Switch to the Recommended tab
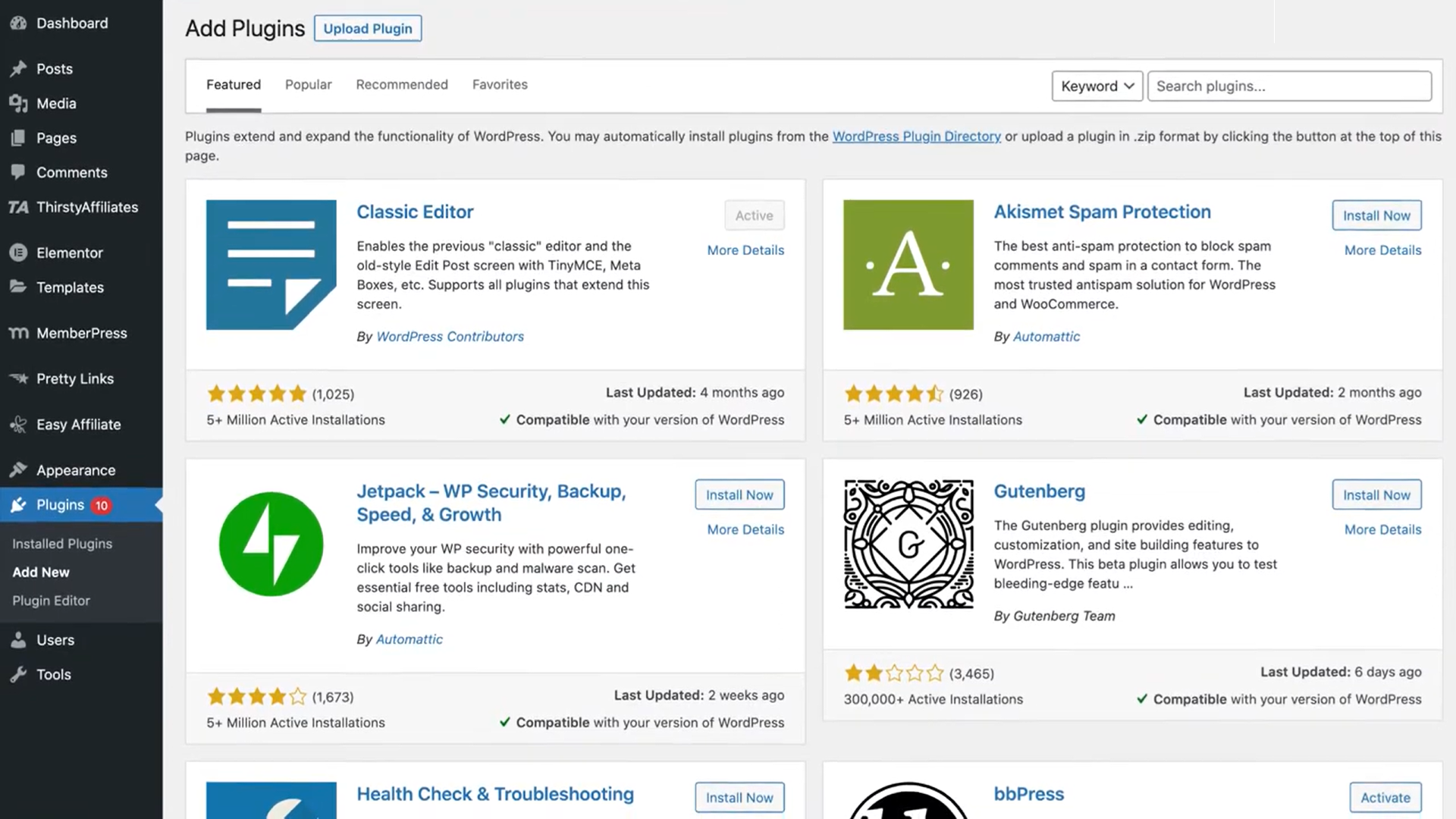The width and height of the screenshot is (1456, 819). click(402, 85)
